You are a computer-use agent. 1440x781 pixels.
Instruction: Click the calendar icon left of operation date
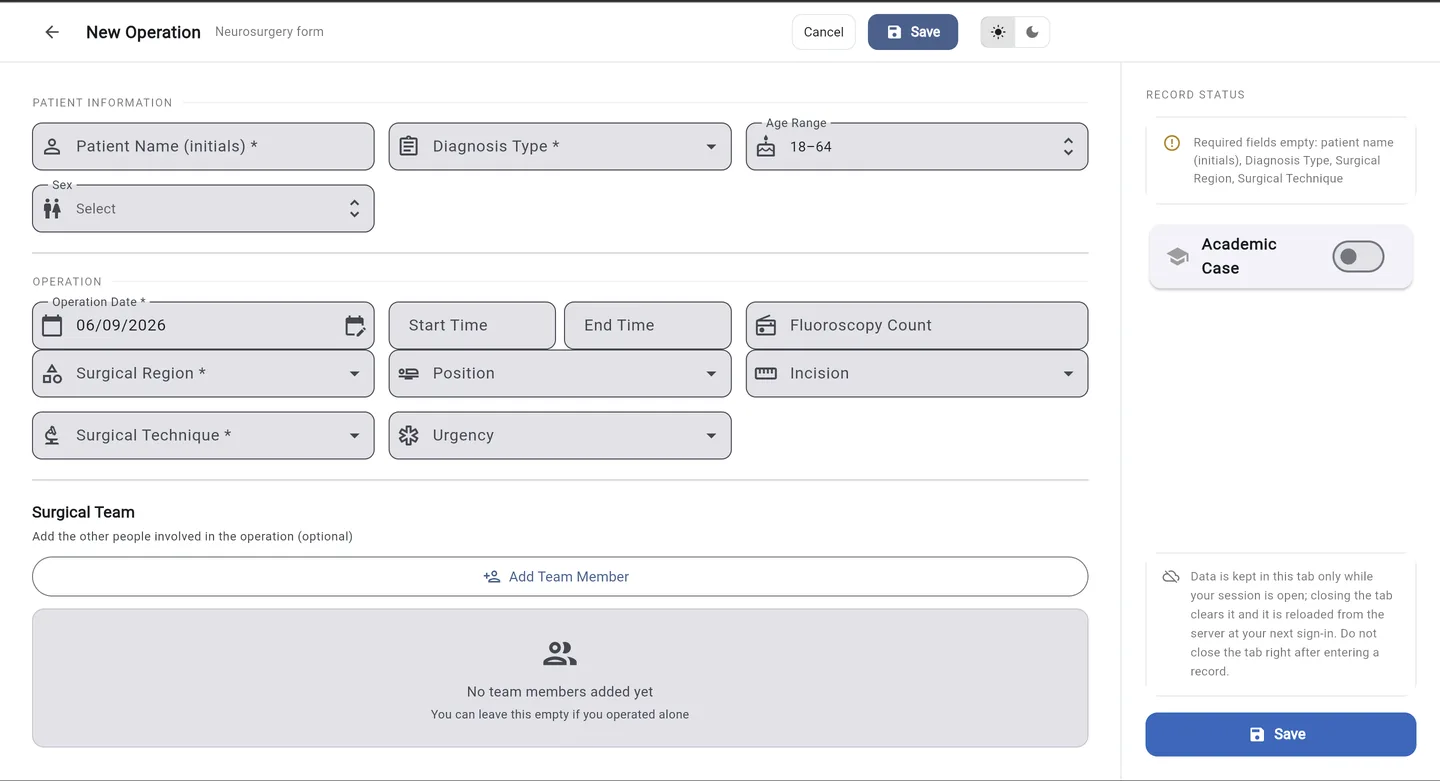52,325
